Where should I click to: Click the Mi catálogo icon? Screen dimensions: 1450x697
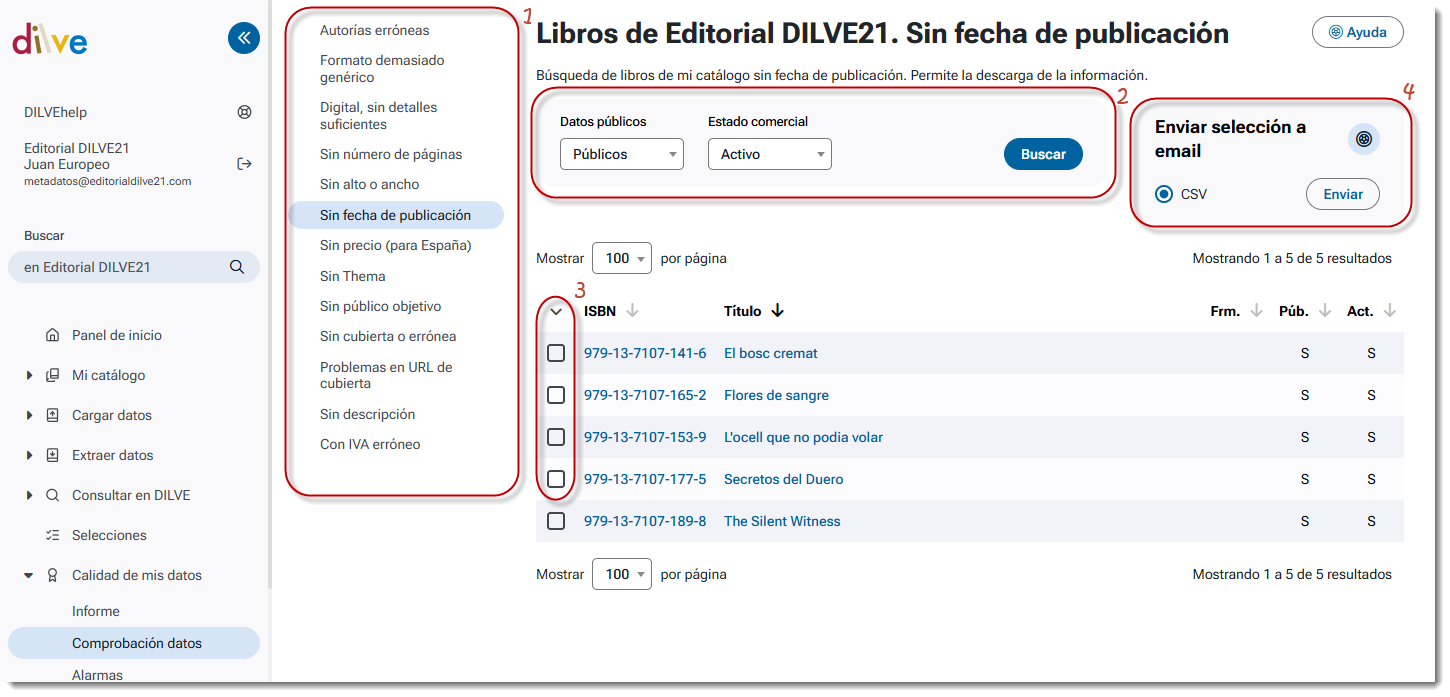pos(53,375)
